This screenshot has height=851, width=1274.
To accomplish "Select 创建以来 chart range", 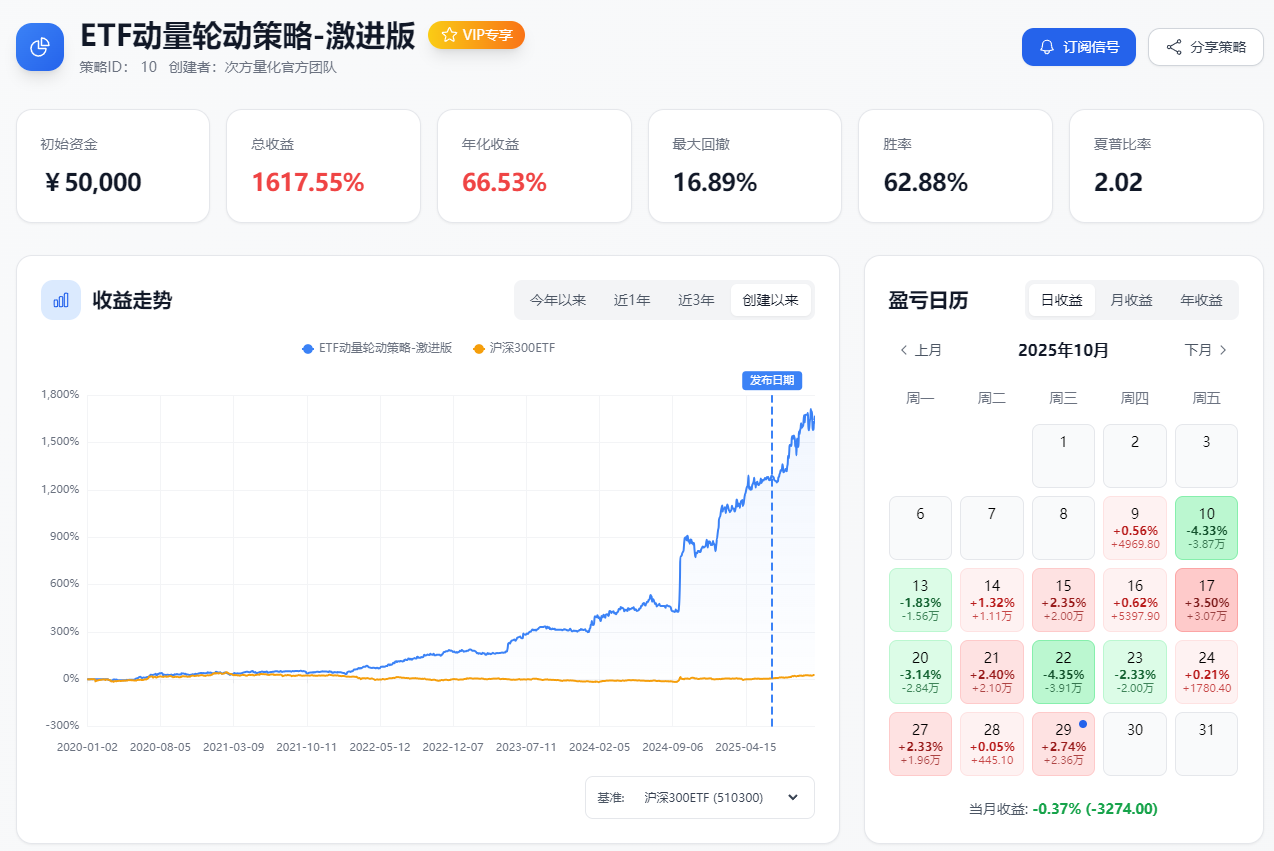I will point(770,300).
